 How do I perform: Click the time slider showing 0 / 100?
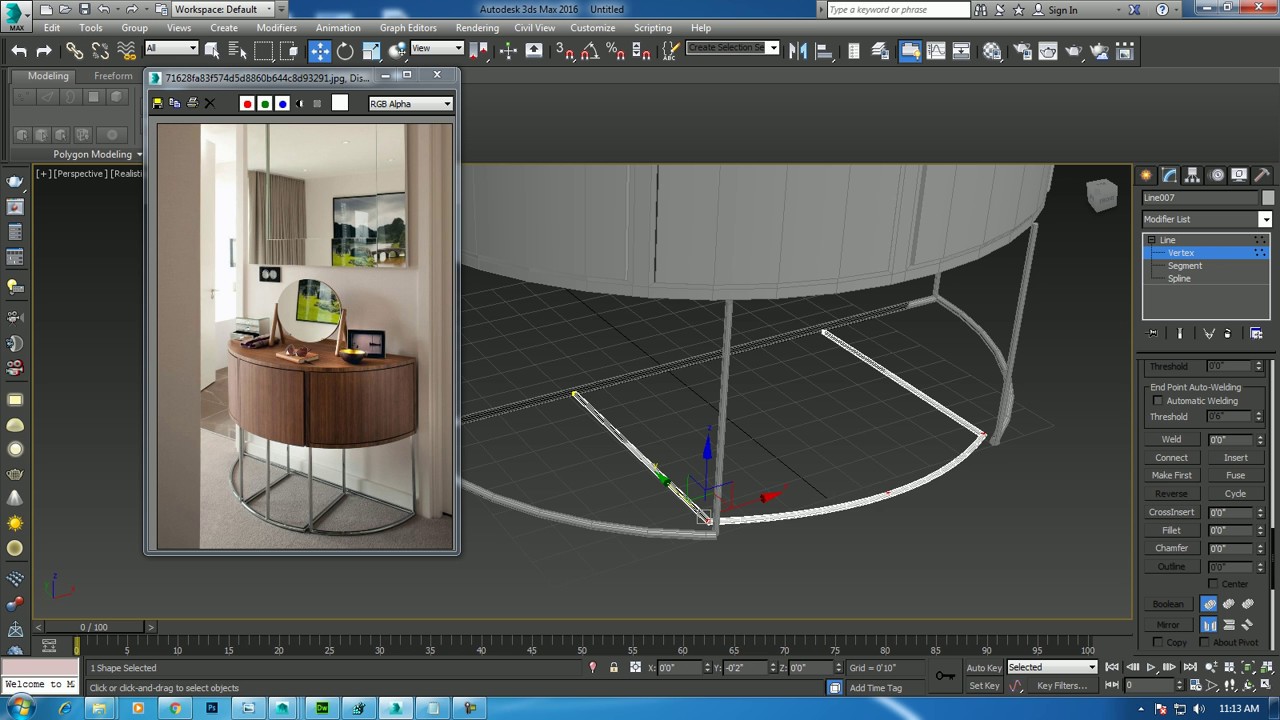(x=93, y=627)
